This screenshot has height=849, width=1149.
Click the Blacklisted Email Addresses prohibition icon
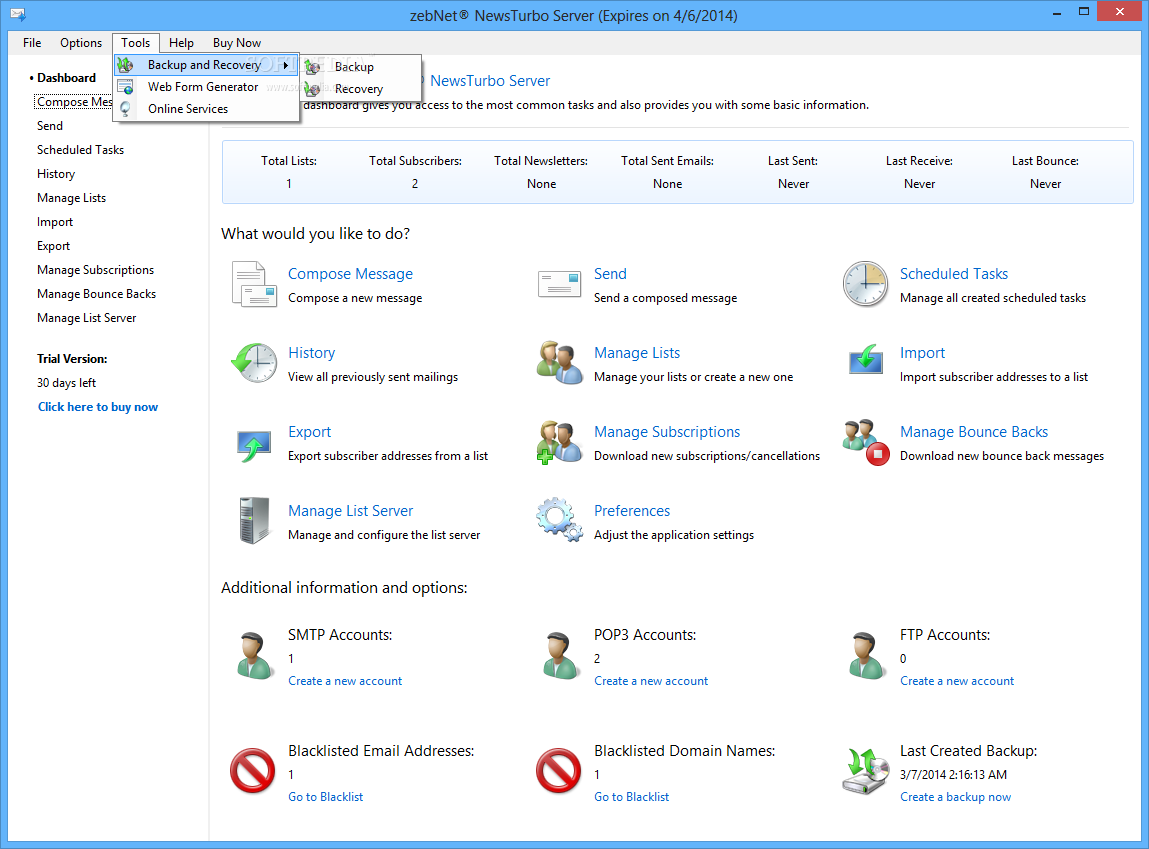[253, 771]
